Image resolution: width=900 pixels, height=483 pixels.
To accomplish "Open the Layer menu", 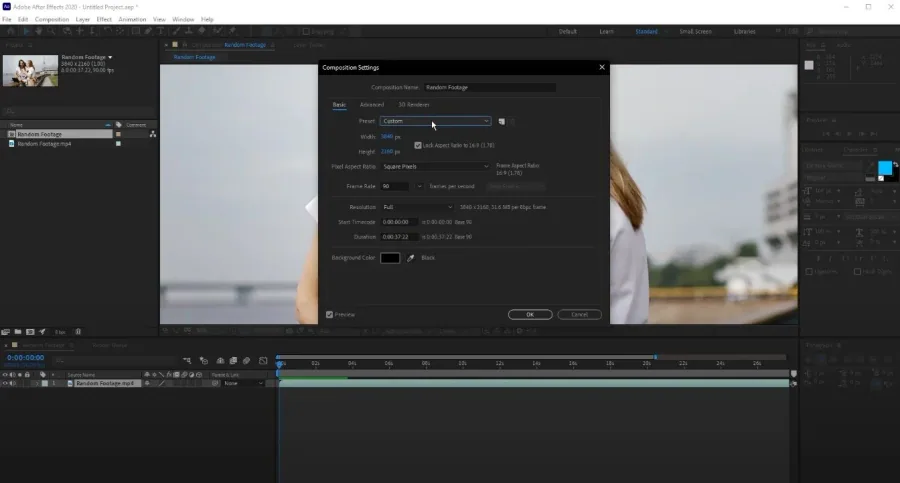I will (x=83, y=20).
